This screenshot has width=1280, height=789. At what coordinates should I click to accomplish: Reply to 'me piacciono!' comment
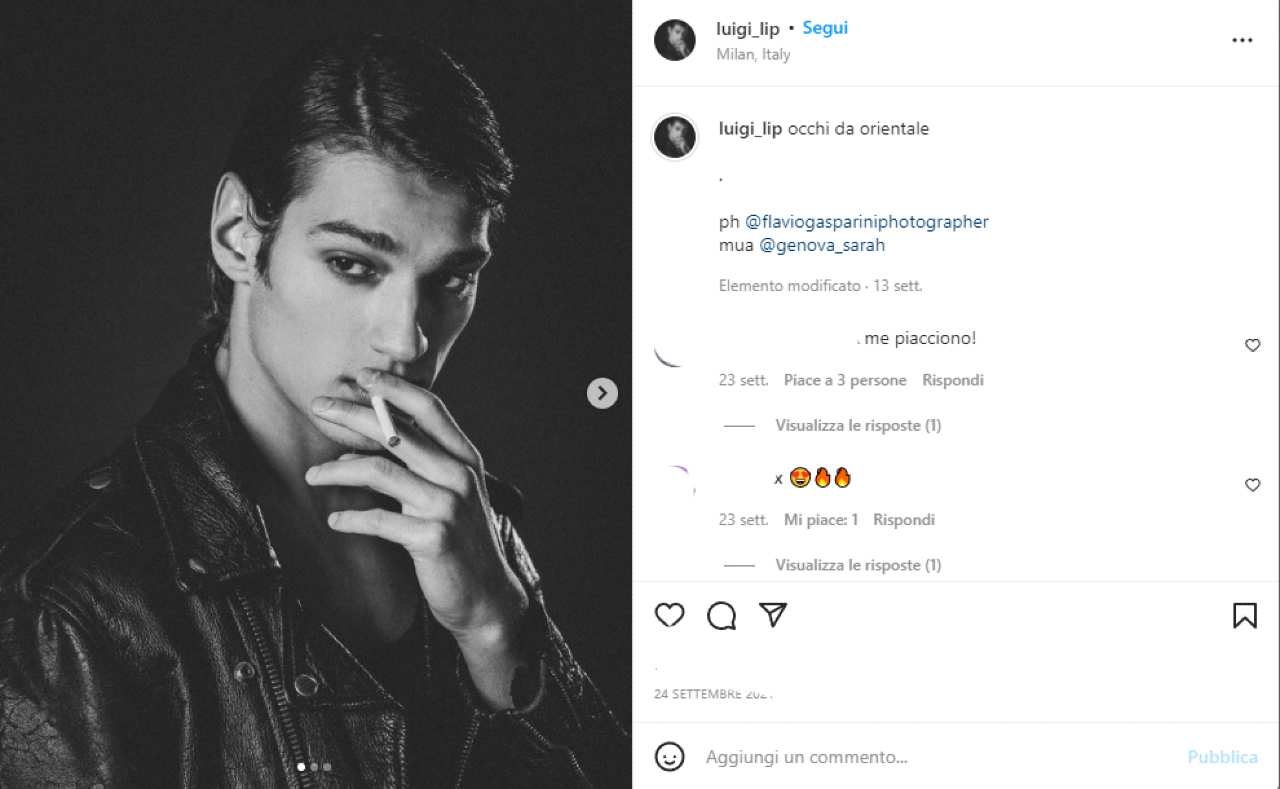952,380
